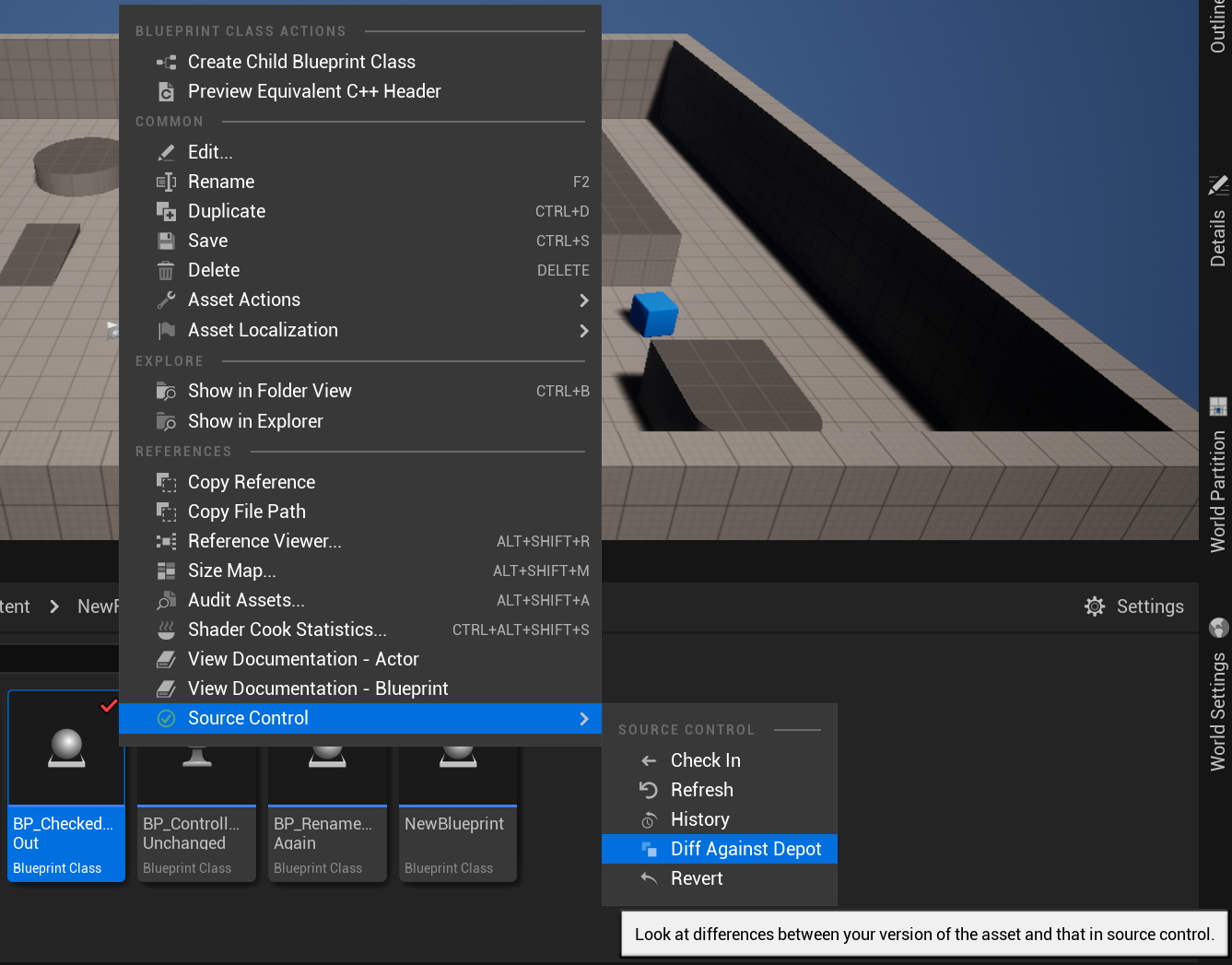
Task: Click the Delete trash icon
Action: point(167,270)
